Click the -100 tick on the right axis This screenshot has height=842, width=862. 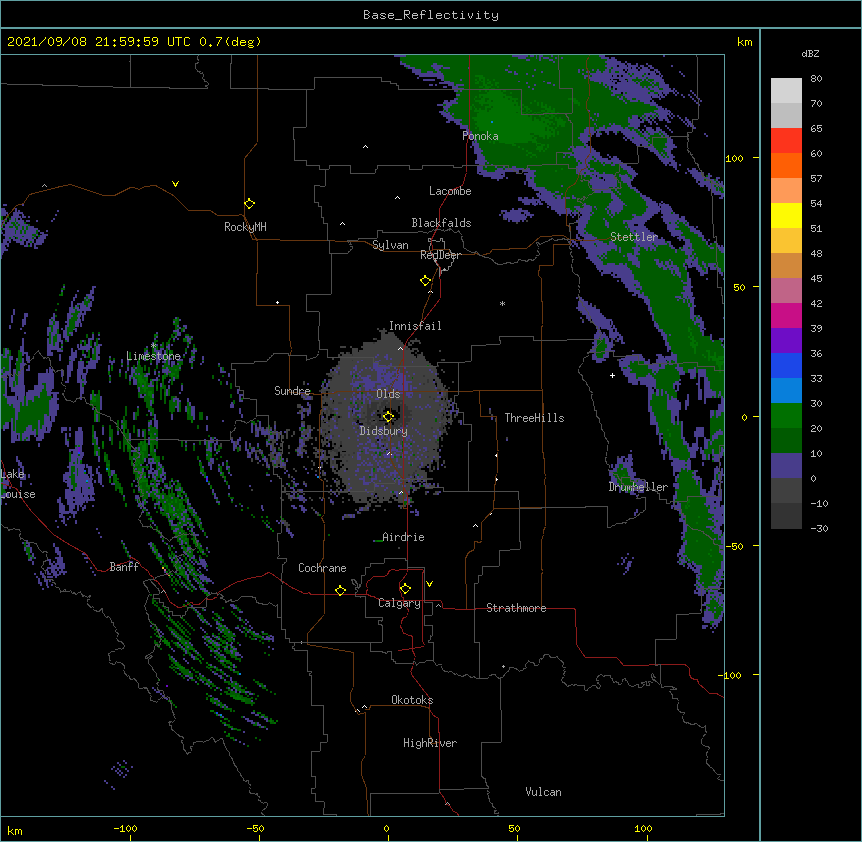click(x=731, y=675)
